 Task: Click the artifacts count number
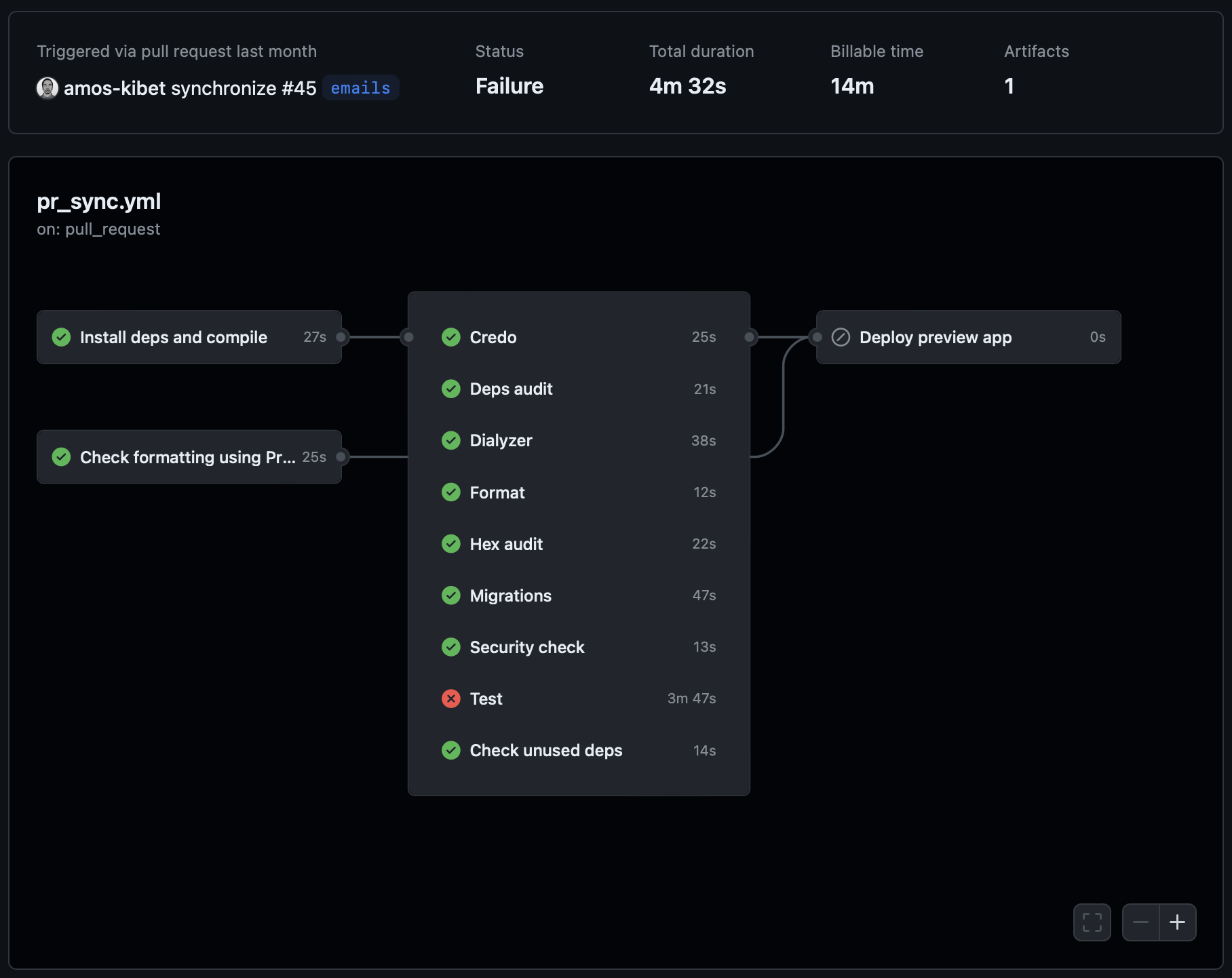pos(1009,86)
